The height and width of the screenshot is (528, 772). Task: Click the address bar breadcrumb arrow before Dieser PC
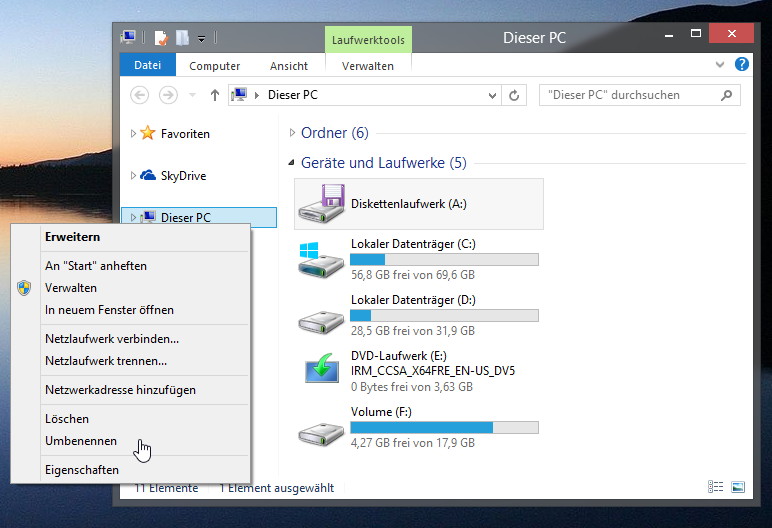click(257, 95)
